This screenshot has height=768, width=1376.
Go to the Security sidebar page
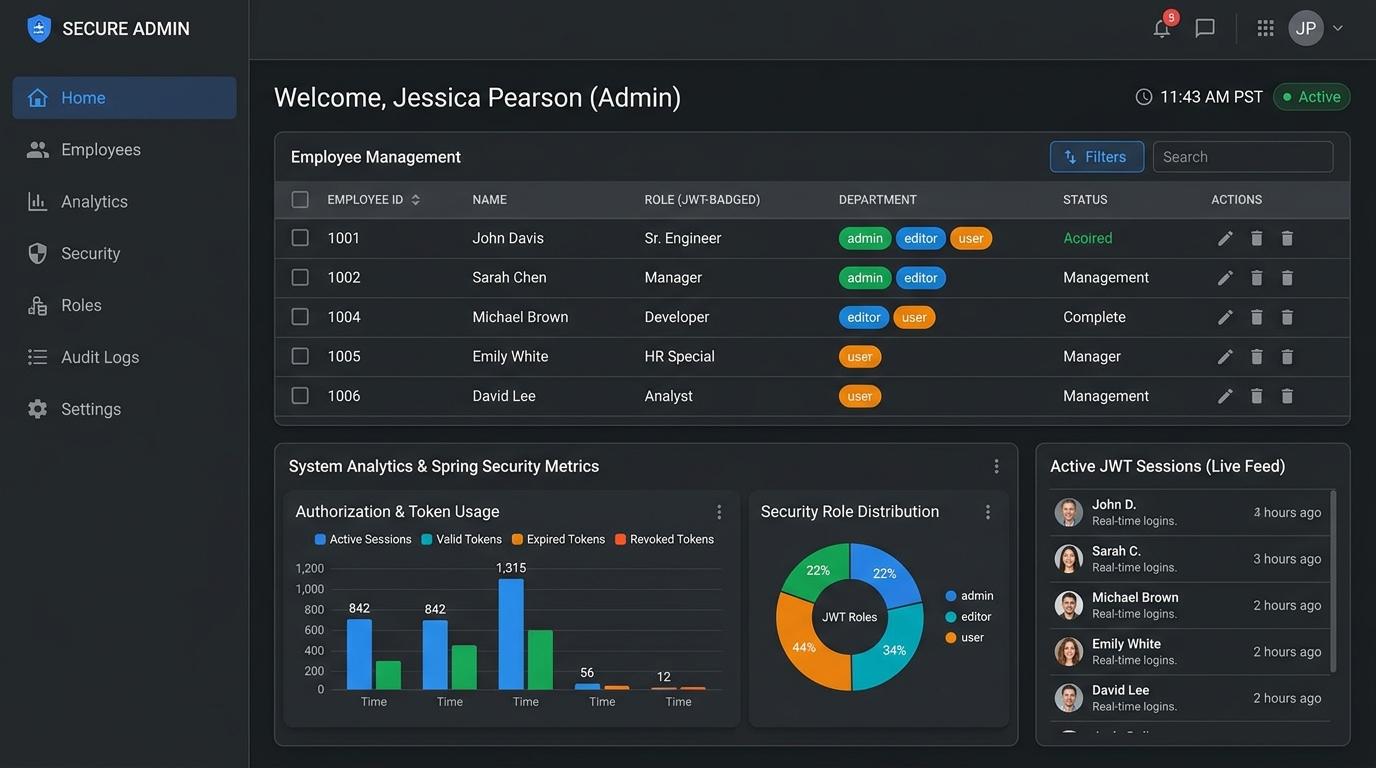click(124, 254)
